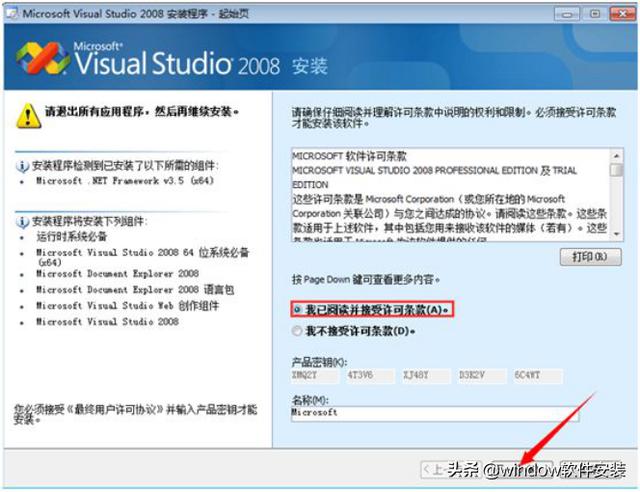
Task: Click fourth product key field D3K2V
Action: pyautogui.click(x=482, y=375)
